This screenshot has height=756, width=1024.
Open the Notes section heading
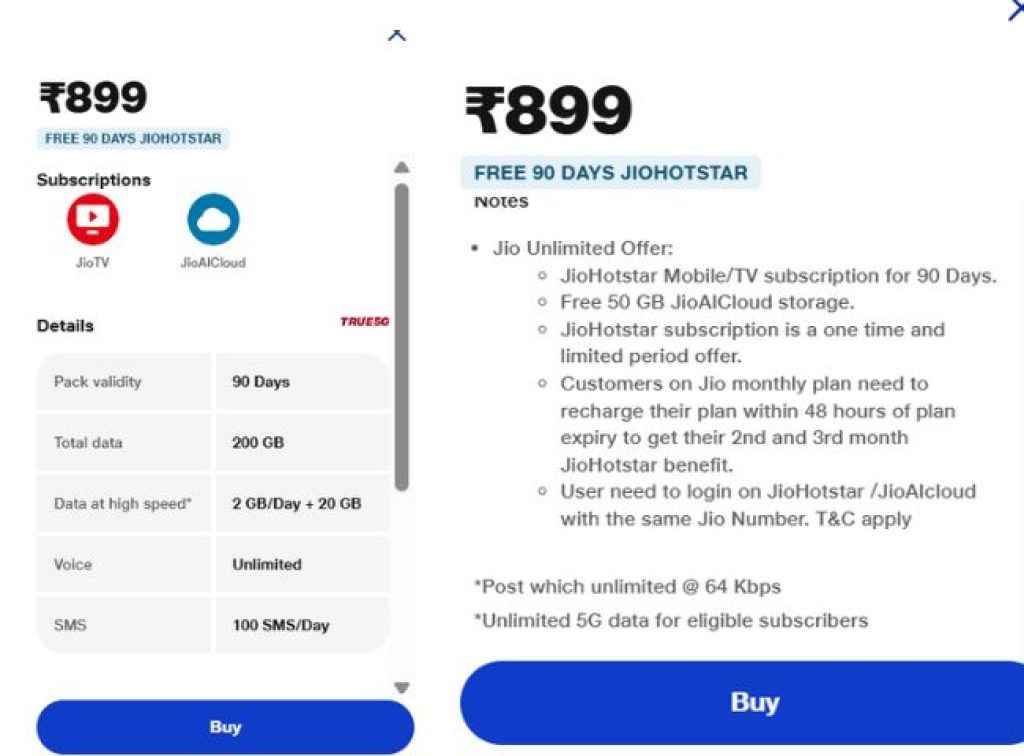(499, 200)
